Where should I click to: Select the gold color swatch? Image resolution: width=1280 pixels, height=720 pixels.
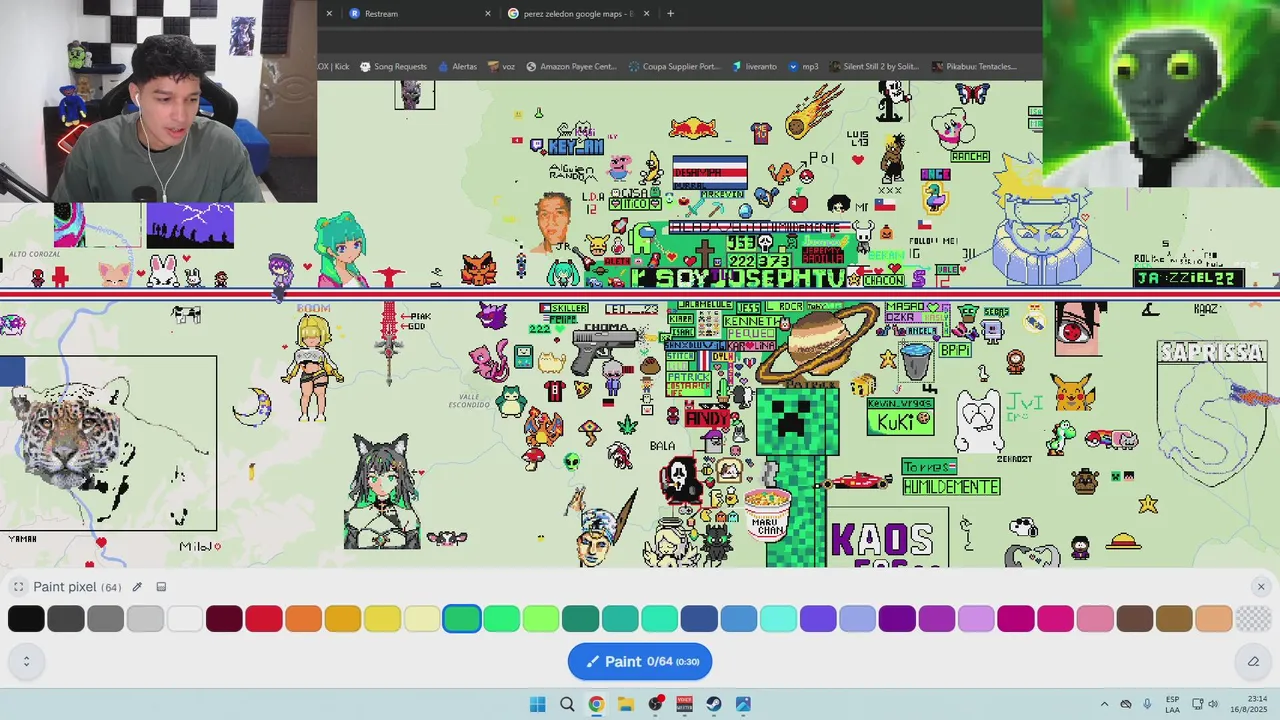(343, 619)
